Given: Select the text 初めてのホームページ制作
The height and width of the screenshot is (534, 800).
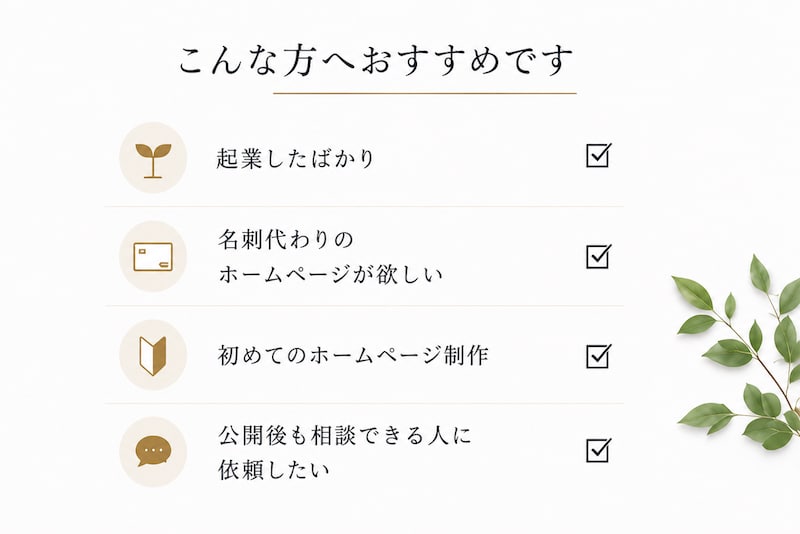Looking at the screenshot, I should [x=353, y=355].
